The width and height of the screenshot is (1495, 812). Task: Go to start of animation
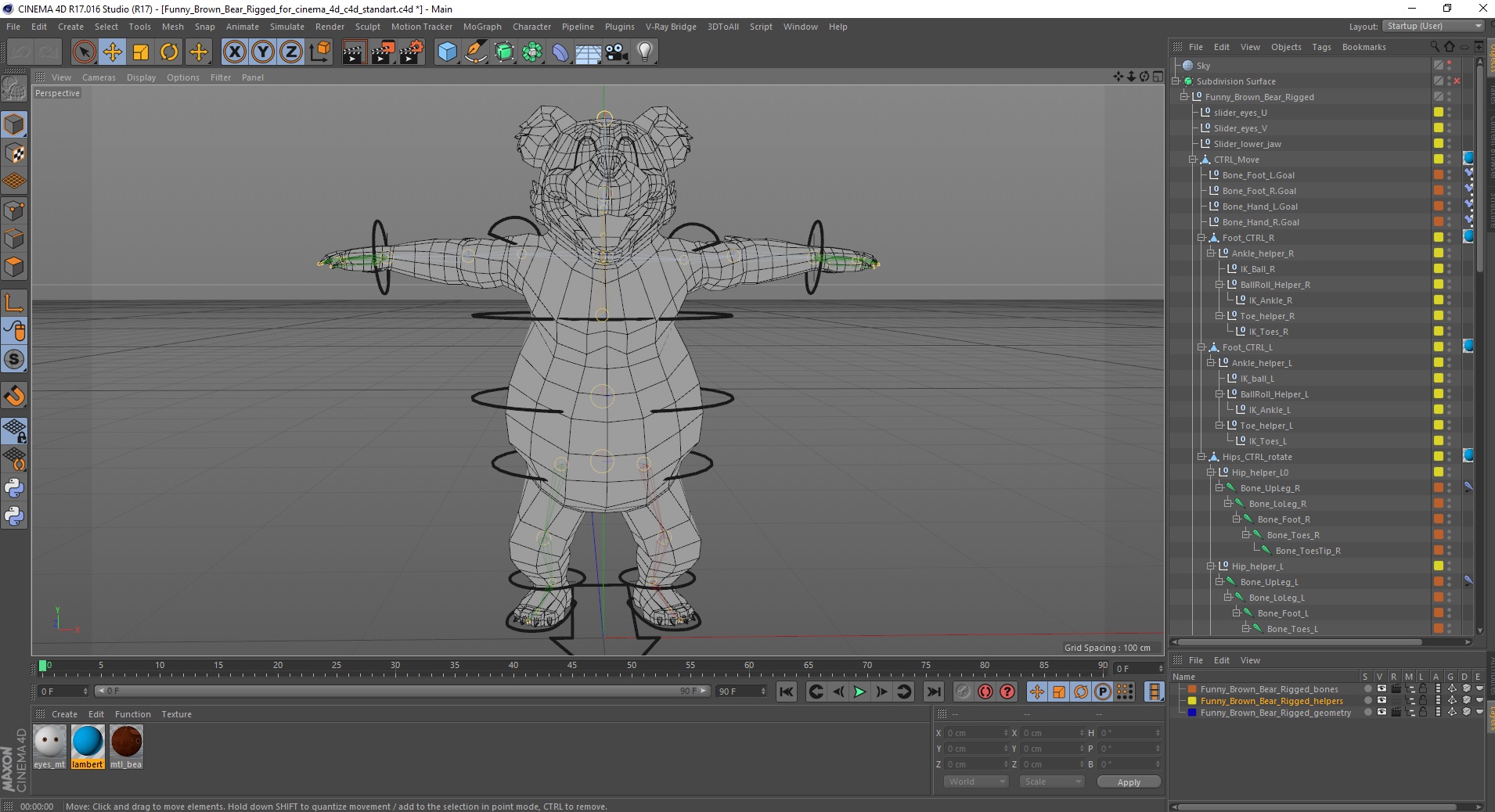(x=787, y=692)
